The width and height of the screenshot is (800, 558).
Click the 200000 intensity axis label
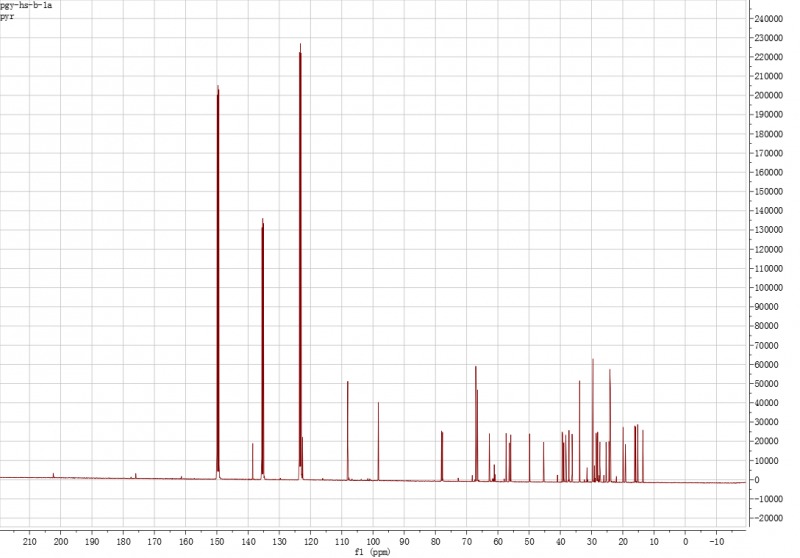click(768, 95)
